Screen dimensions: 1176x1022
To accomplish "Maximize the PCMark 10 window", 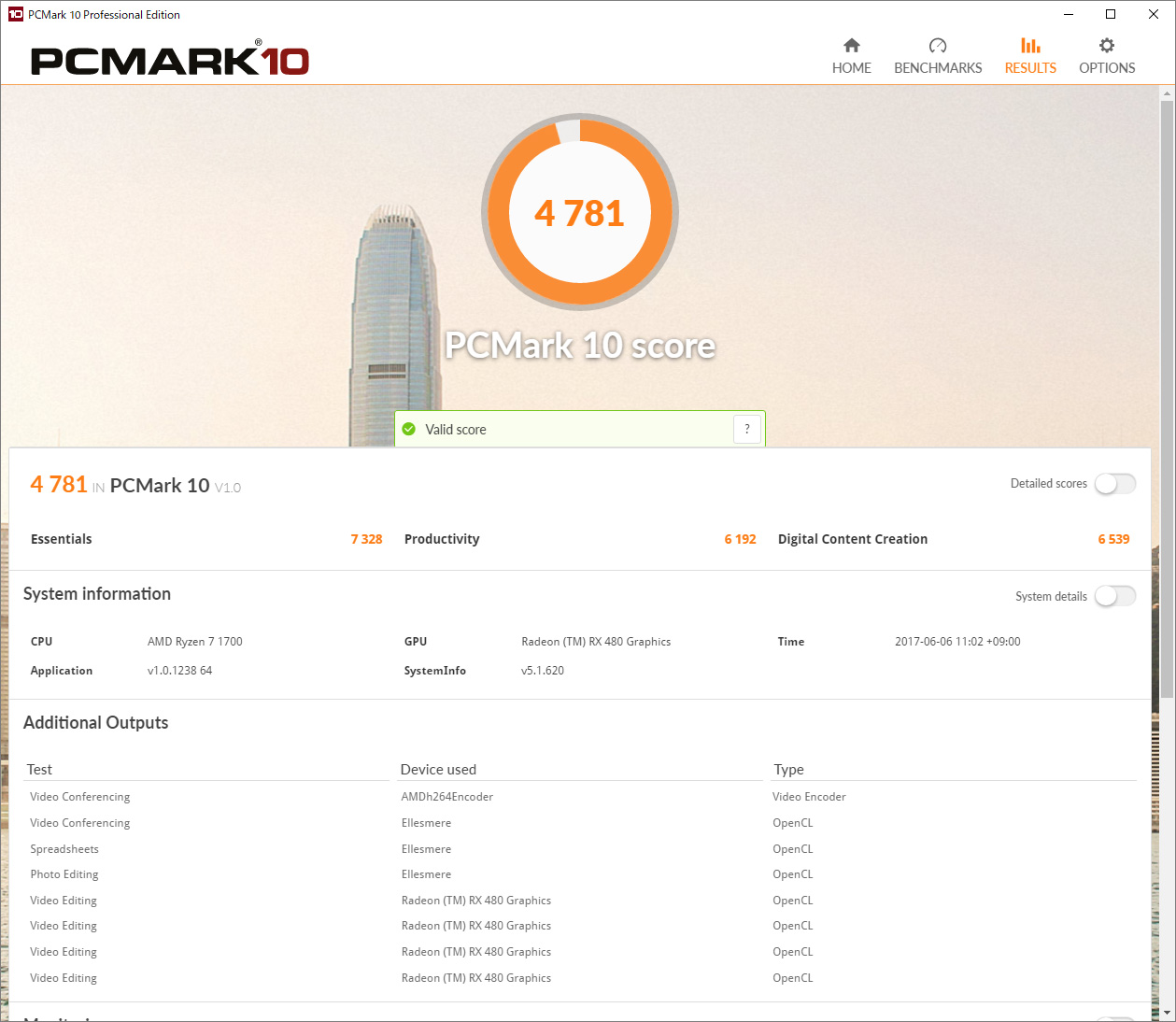I will click(1111, 14).
